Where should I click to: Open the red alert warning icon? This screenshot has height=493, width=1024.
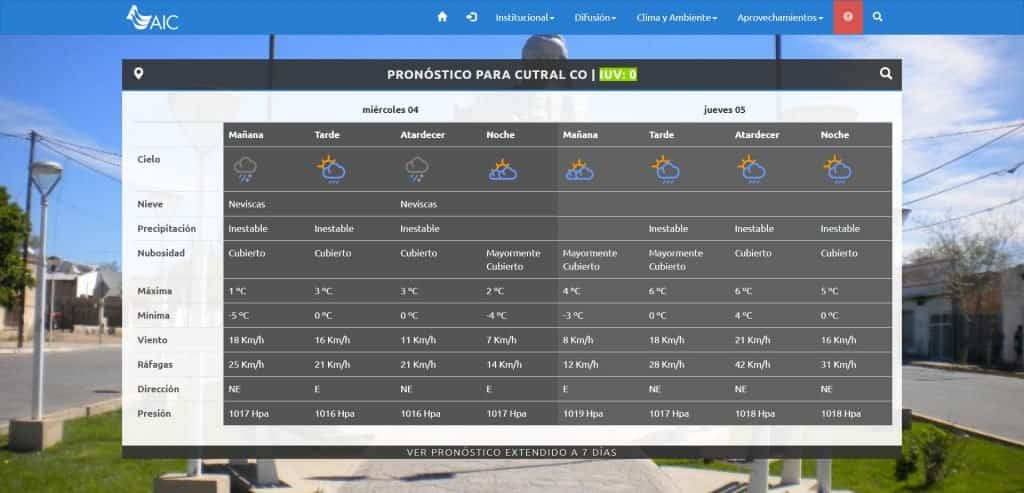click(848, 17)
